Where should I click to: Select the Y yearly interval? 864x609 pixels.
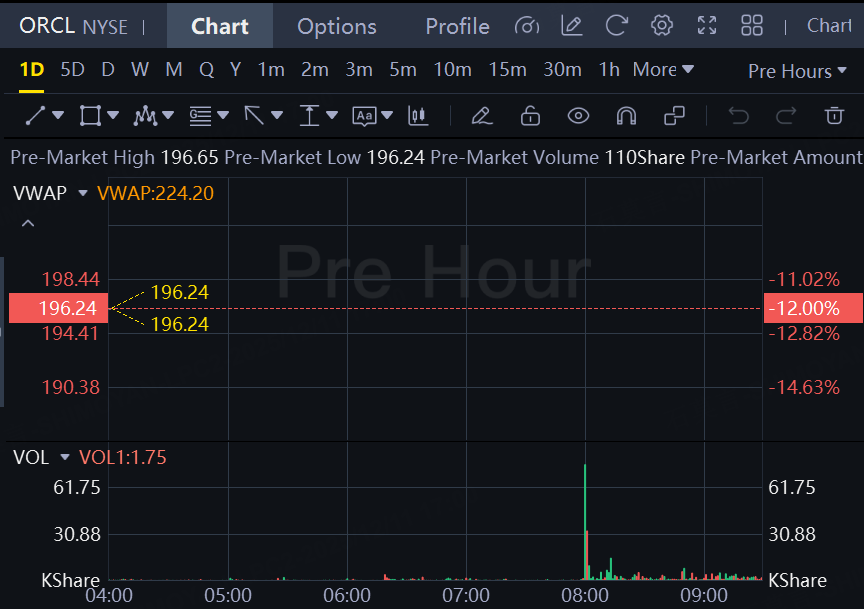236,70
